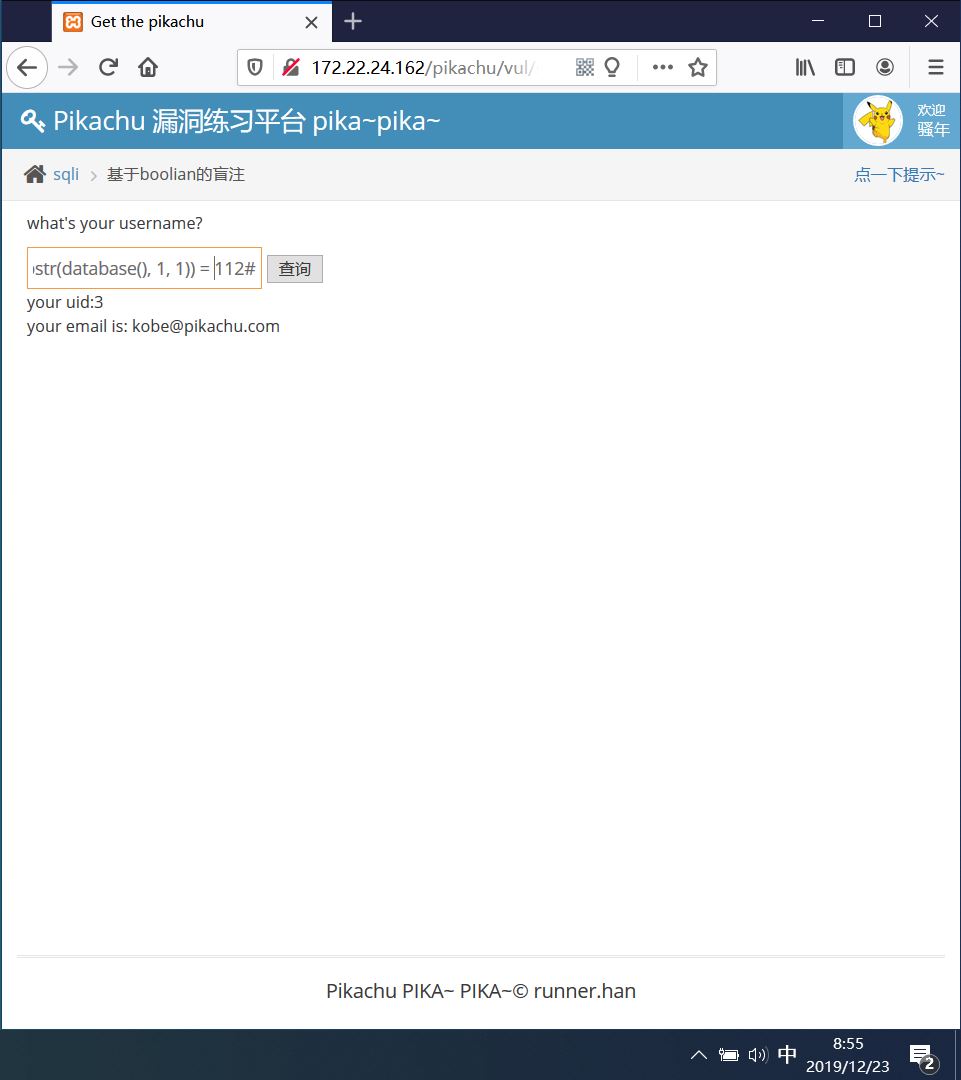This screenshot has width=961, height=1080.
Task: Click 基于boolian的盲注 breadcrumb text
Action: click(x=176, y=174)
